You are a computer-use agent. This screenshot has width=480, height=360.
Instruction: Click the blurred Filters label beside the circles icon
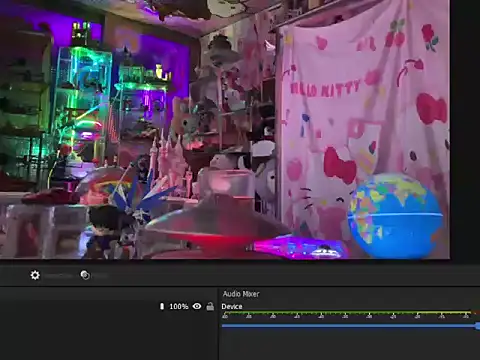(100, 276)
